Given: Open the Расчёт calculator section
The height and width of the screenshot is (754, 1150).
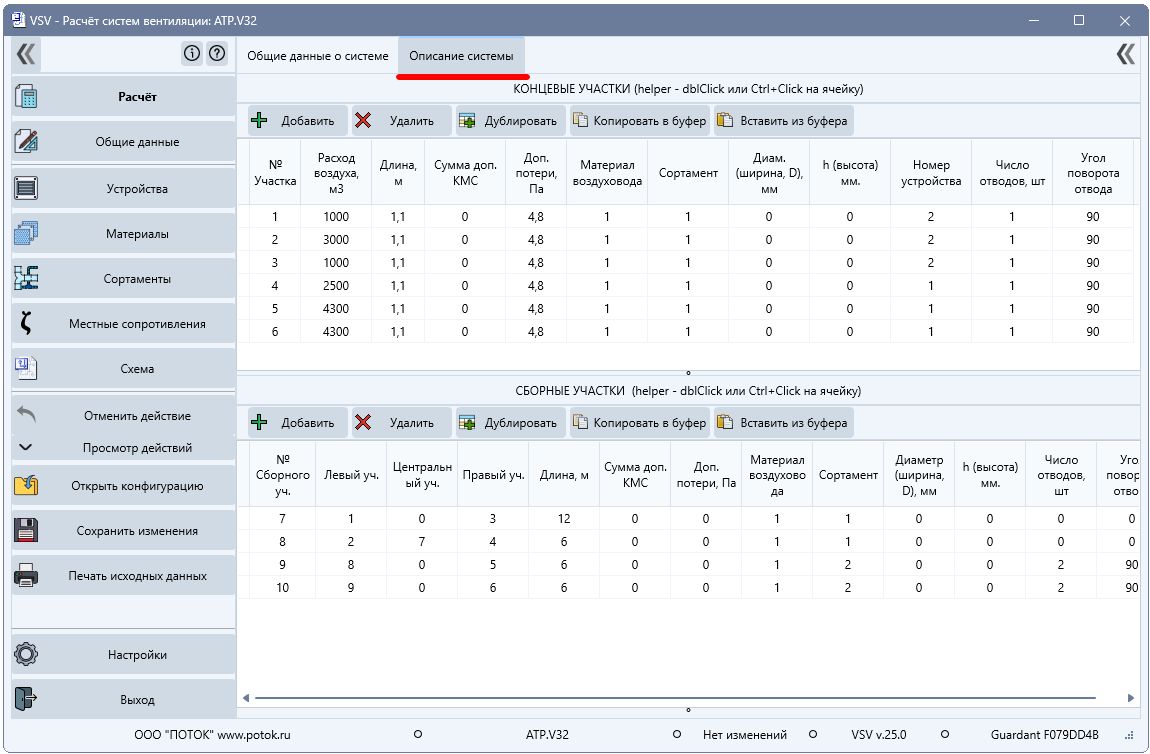Looking at the screenshot, I should click(x=123, y=96).
